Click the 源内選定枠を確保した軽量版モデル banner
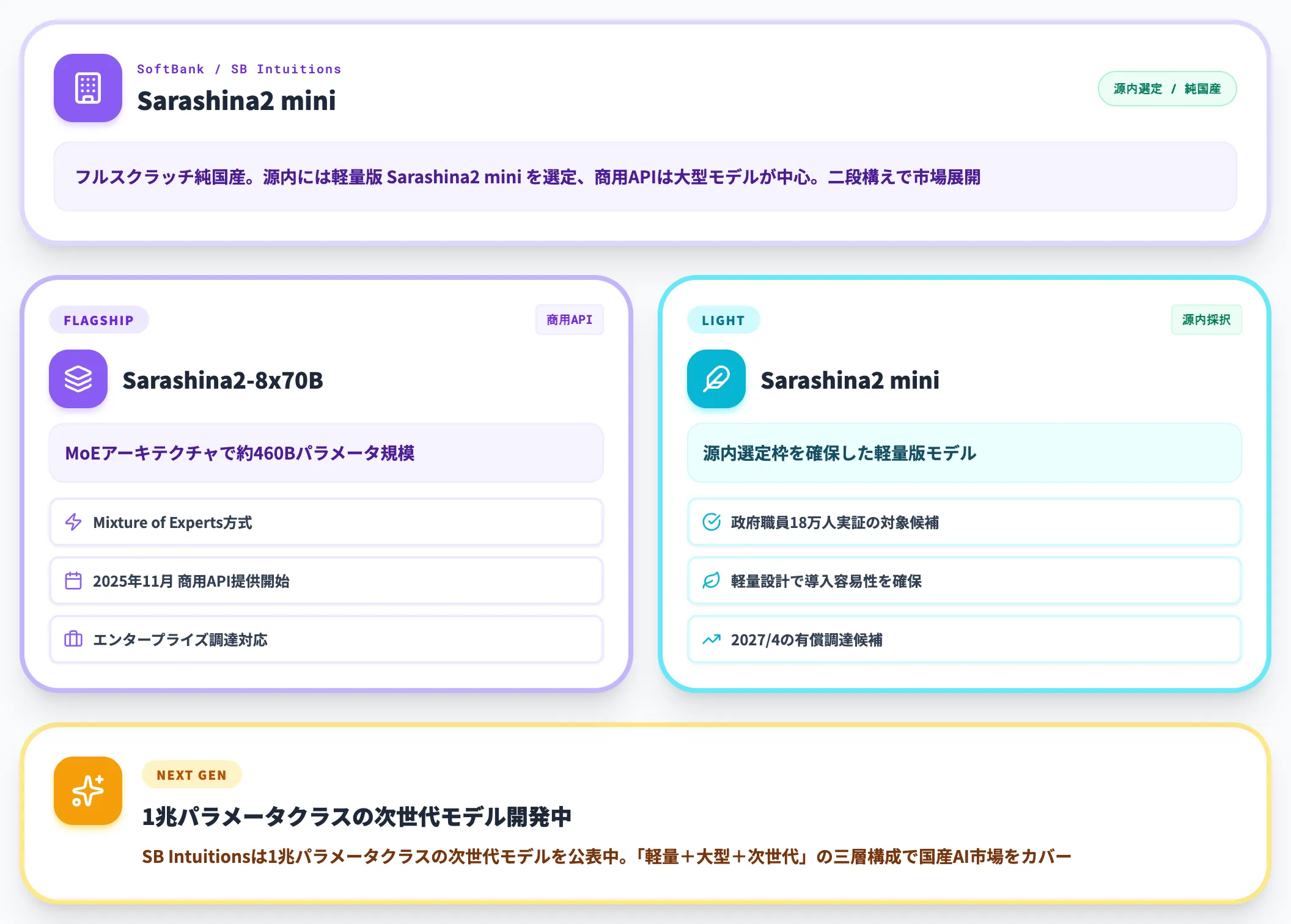Image resolution: width=1291 pixels, height=924 pixels. [x=965, y=453]
